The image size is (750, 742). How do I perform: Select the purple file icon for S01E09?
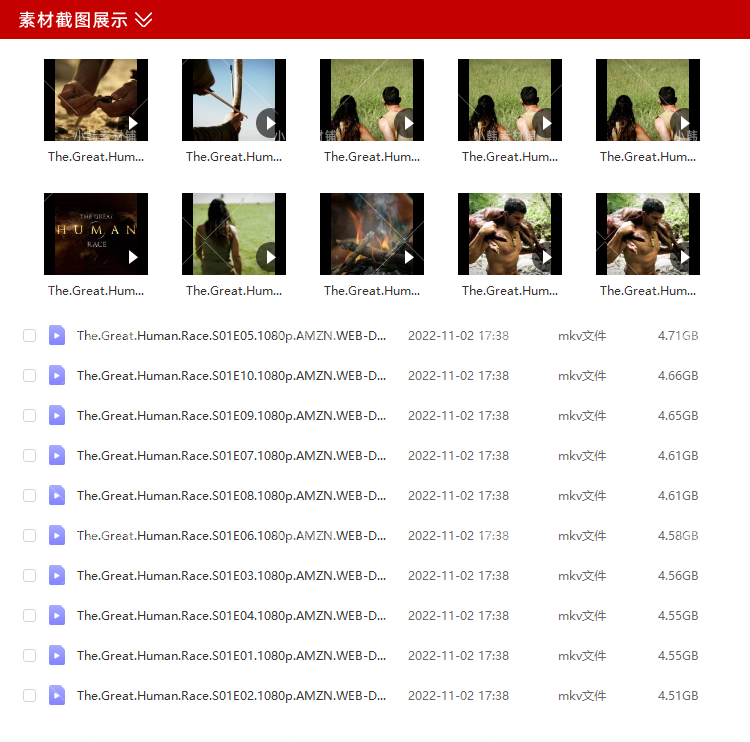(57, 416)
